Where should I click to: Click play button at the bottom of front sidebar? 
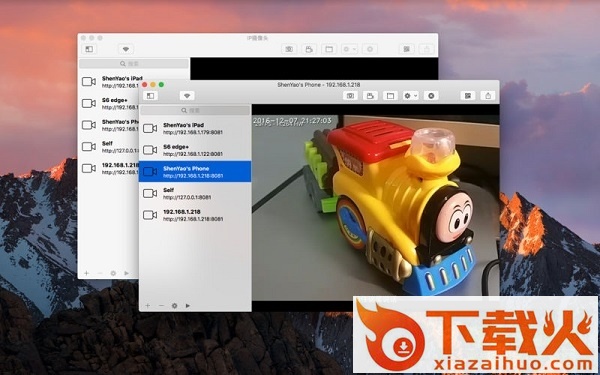(x=188, y=306)
